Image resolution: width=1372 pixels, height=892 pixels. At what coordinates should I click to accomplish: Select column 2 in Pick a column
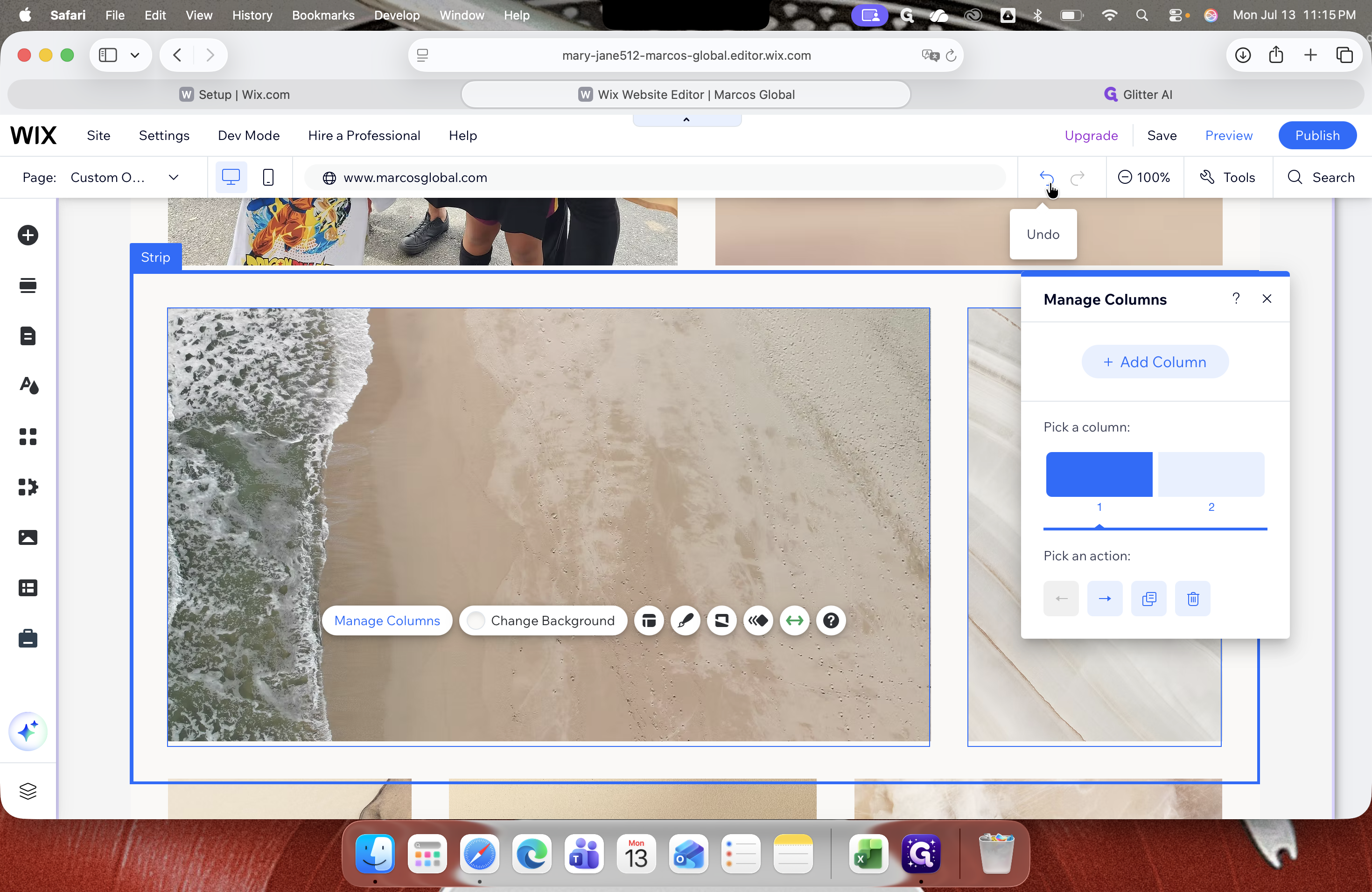pyautogui.click(x=1211, y=474)
